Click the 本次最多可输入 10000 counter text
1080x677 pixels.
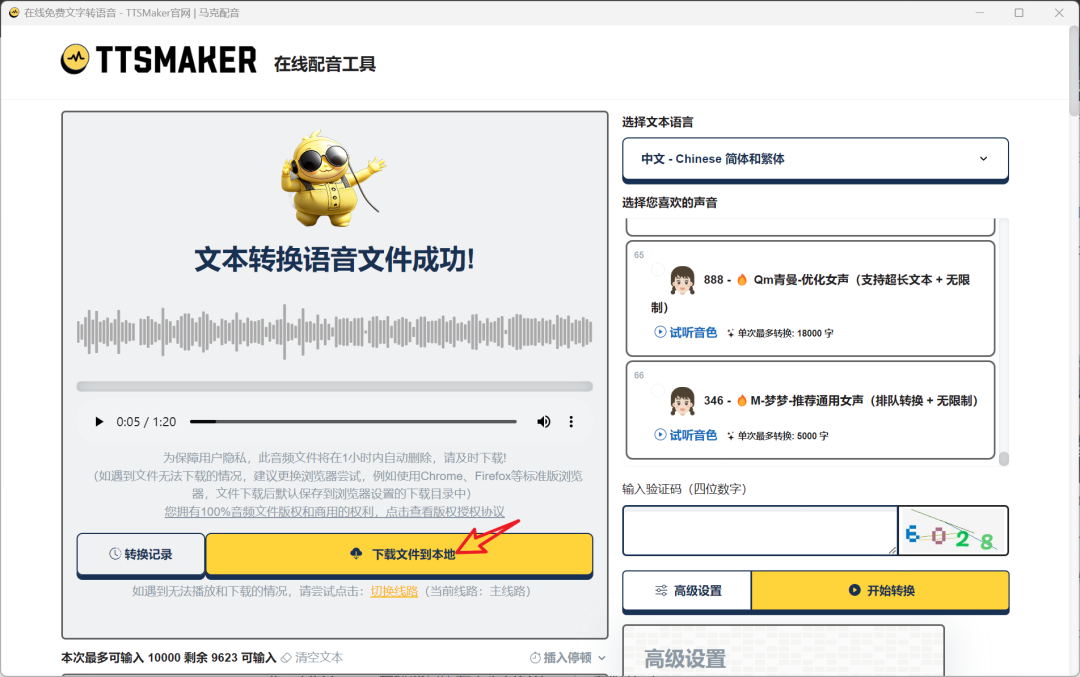coord(169,658)
